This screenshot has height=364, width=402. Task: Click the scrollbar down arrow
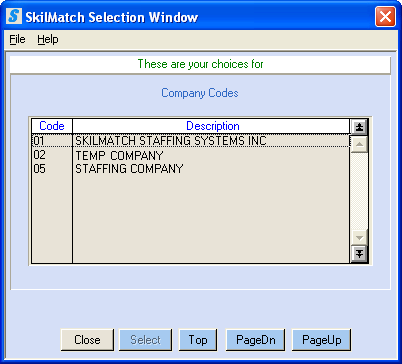[359, 238]
